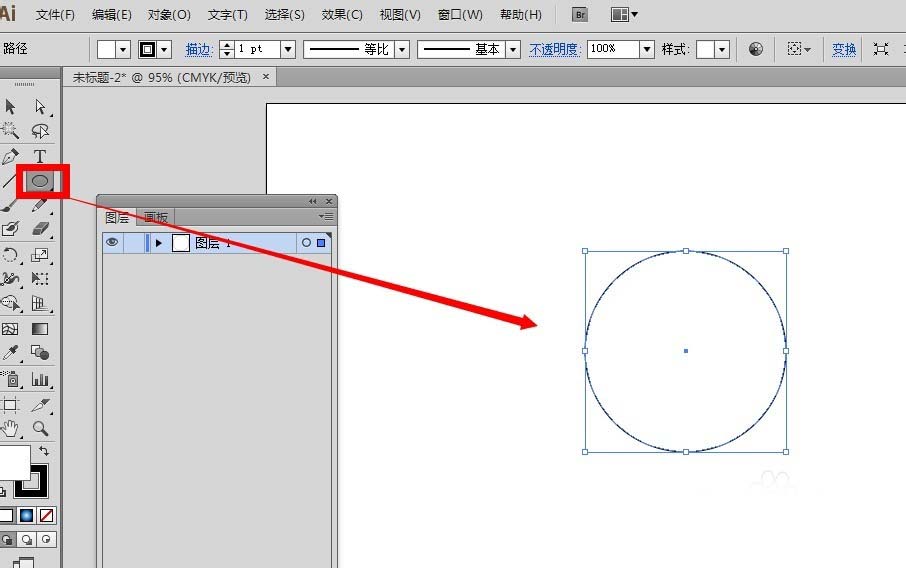Pick the Artboard tool

[x=10, y=404]
